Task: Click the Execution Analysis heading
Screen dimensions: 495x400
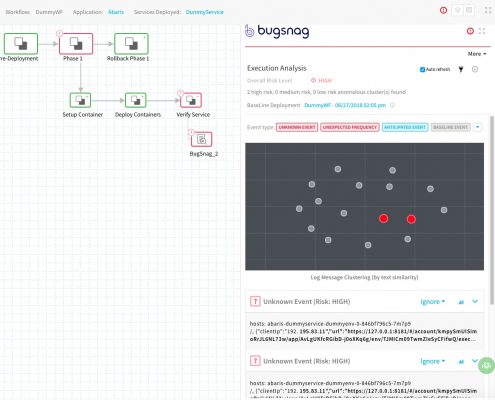Action: tap(277, 68)
